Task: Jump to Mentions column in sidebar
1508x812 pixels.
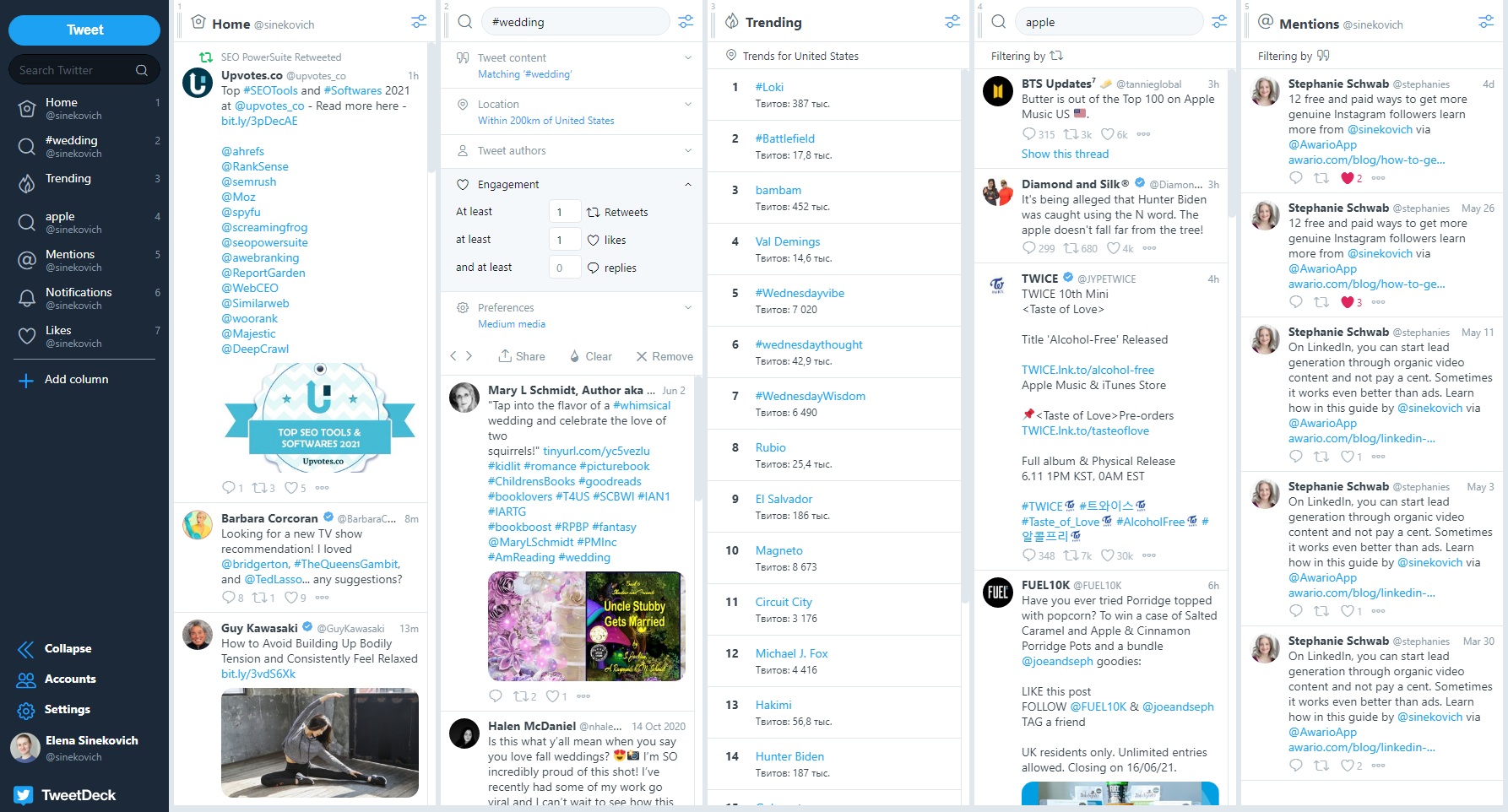Action: [x=84, y=260]
